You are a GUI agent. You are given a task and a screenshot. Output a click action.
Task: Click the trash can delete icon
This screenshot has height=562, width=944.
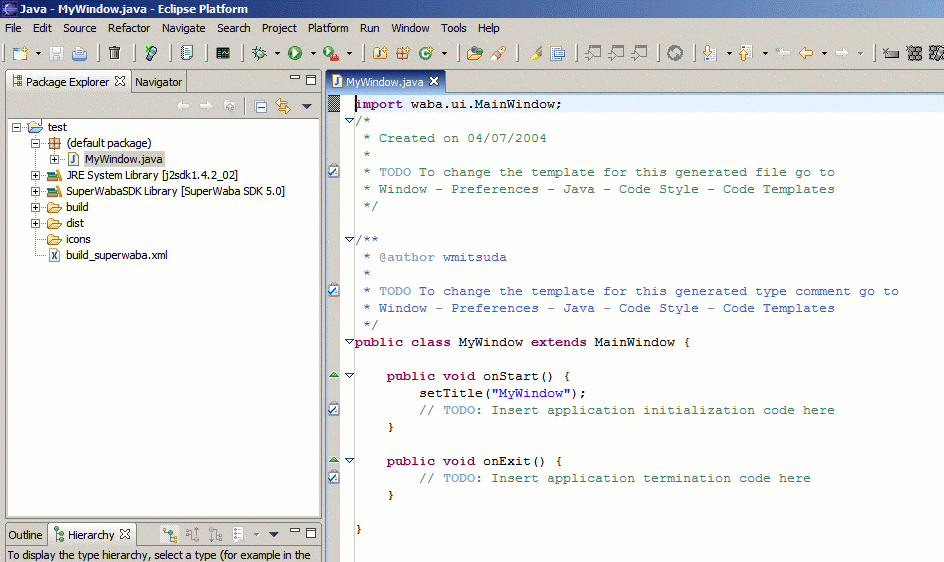[x=115, y=53]
